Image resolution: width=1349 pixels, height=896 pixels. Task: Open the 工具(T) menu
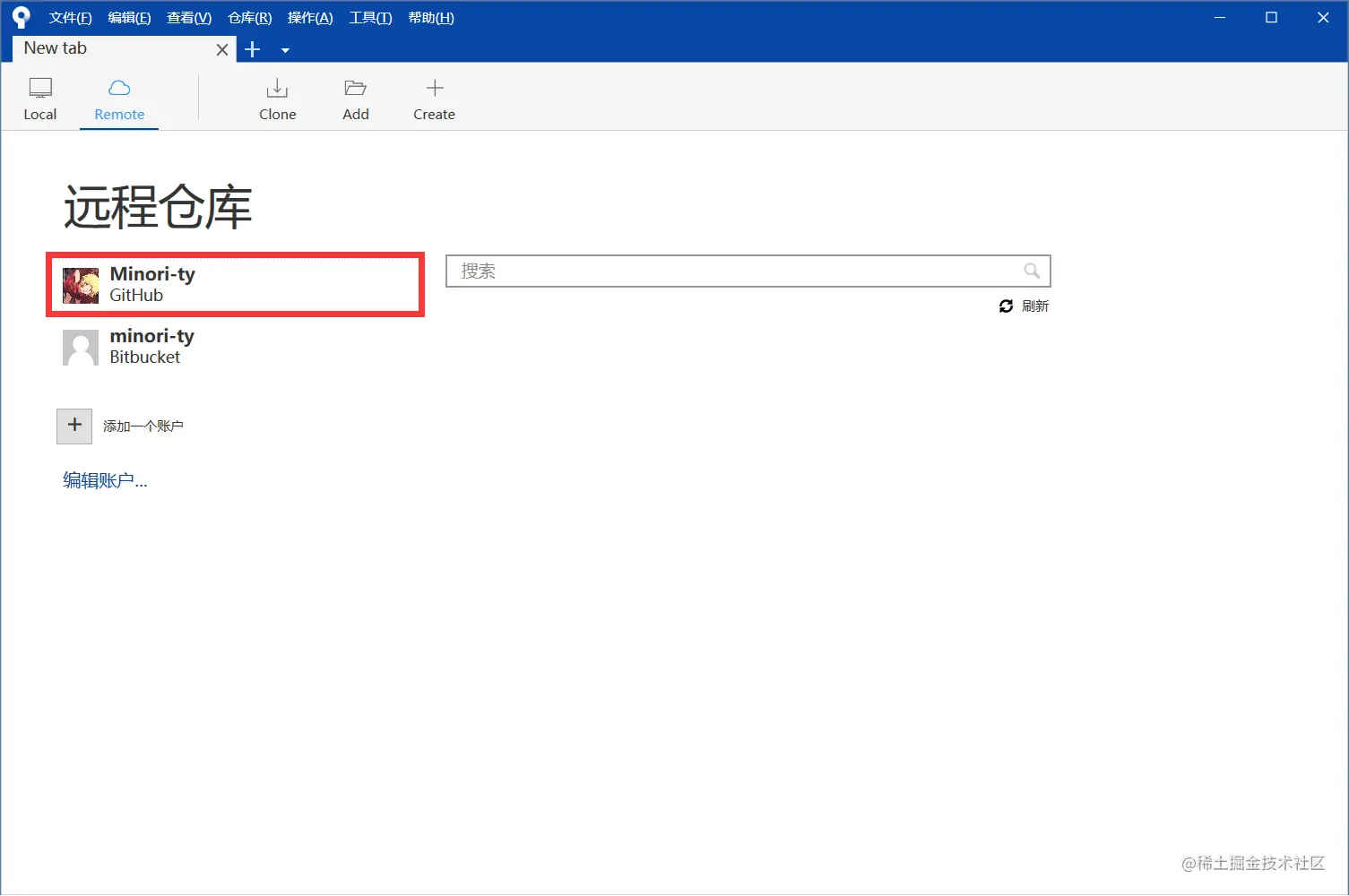[x=370, y=18]
